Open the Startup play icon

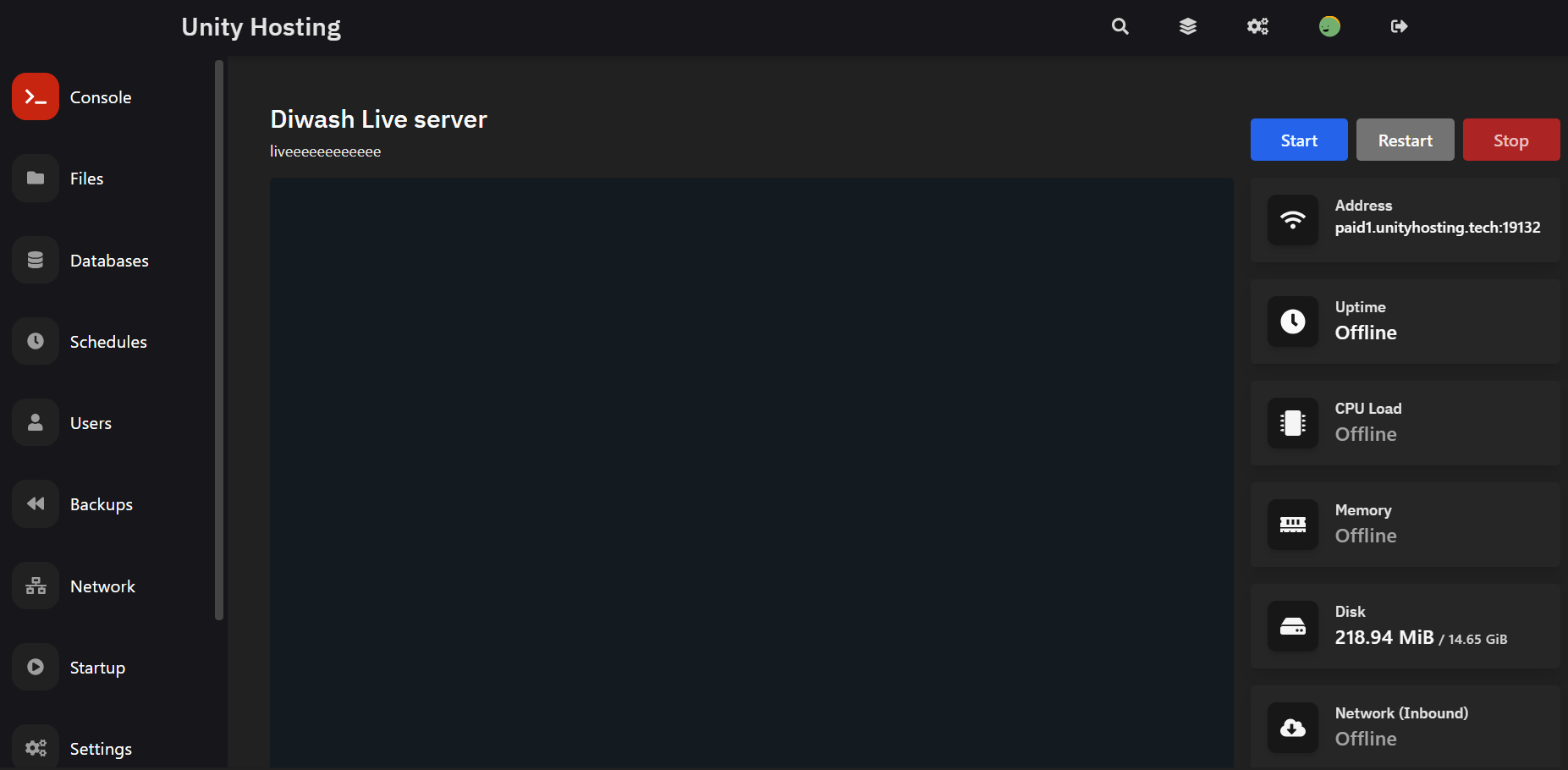tap(36, 667)
